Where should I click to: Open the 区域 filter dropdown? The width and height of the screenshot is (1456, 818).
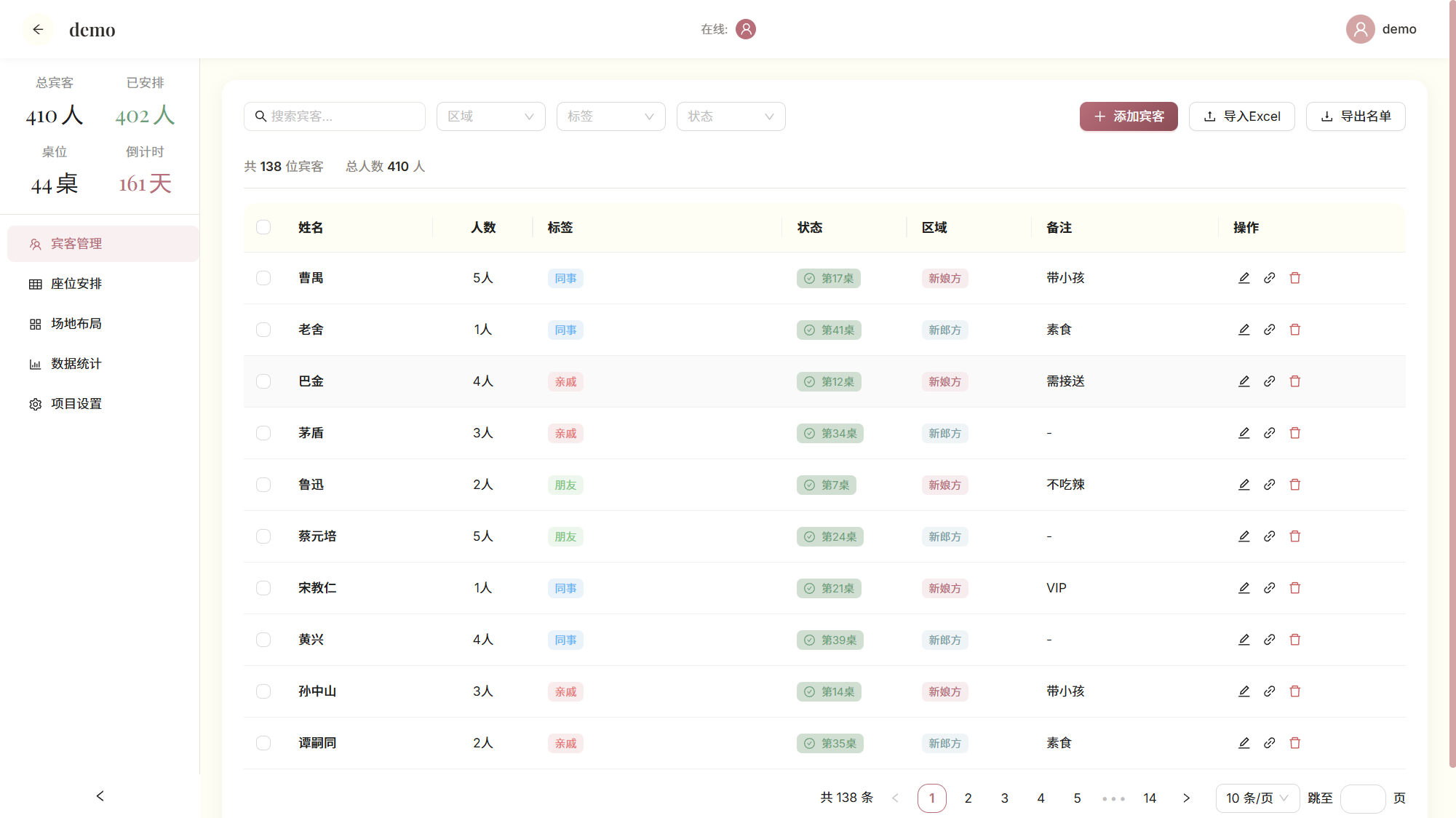pos(491,116)
